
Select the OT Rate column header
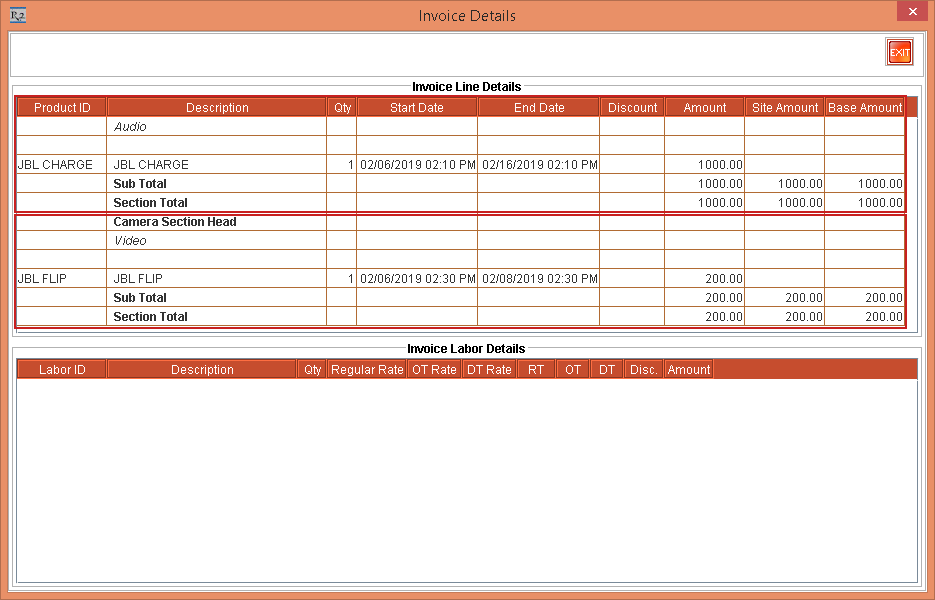pyautogui.click(x=434, y=370)
